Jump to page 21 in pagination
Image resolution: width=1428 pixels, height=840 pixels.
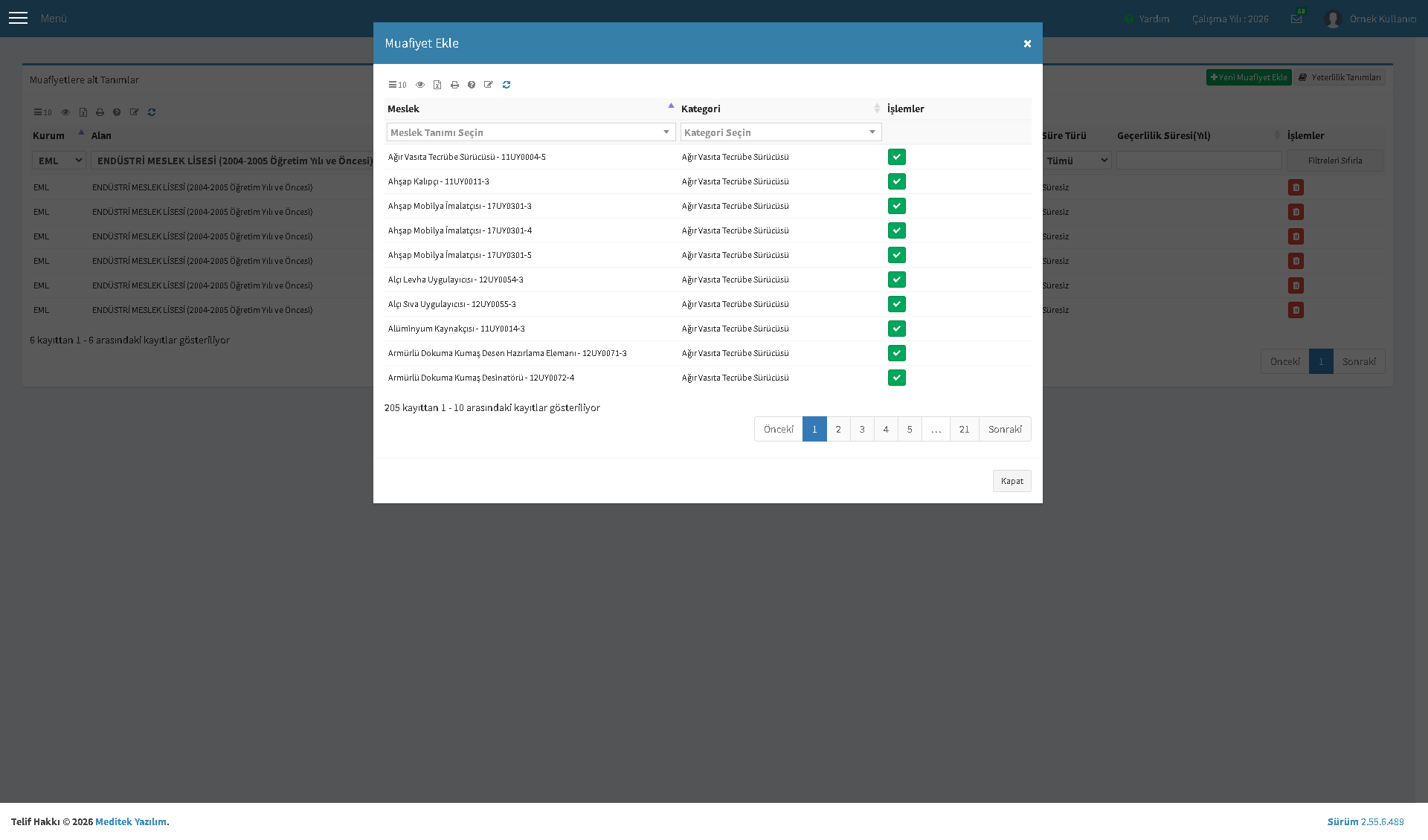[965, 429]
